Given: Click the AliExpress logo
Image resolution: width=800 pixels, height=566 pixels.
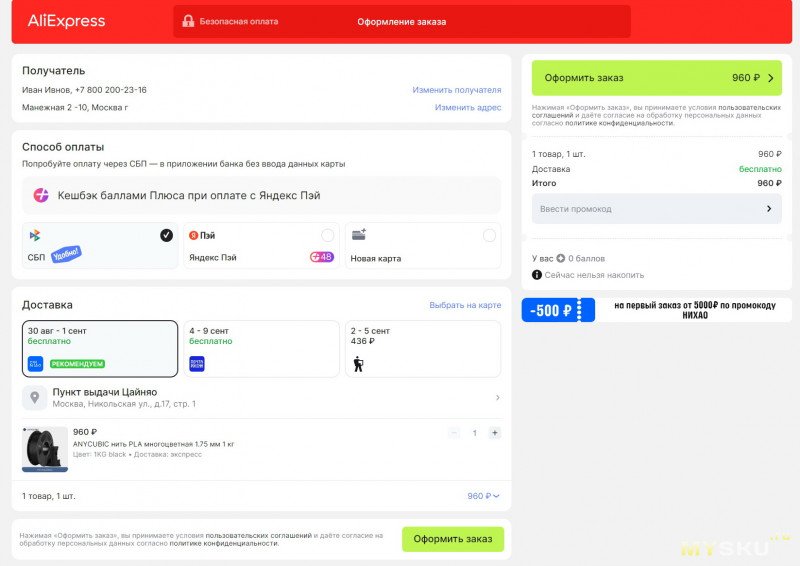Looking at the screenshot, I should tap(66, 21).
